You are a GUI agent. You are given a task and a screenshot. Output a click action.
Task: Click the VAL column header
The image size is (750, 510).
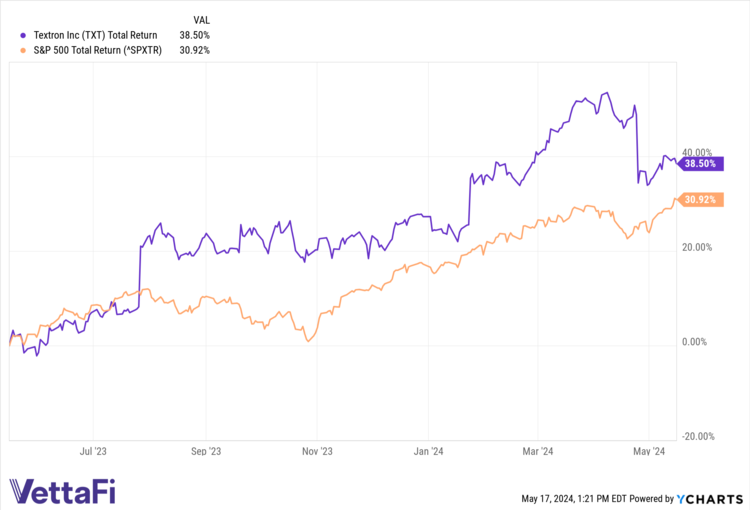[x=200, y=19]
